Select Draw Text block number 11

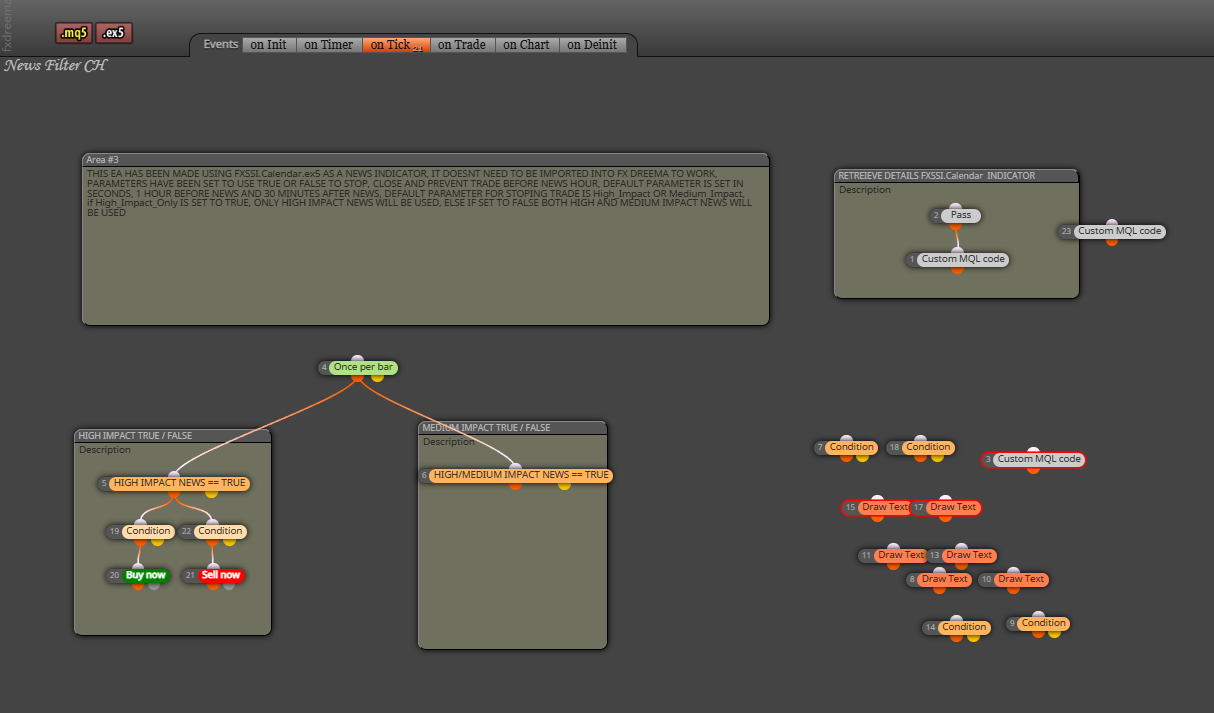point(901,555)
